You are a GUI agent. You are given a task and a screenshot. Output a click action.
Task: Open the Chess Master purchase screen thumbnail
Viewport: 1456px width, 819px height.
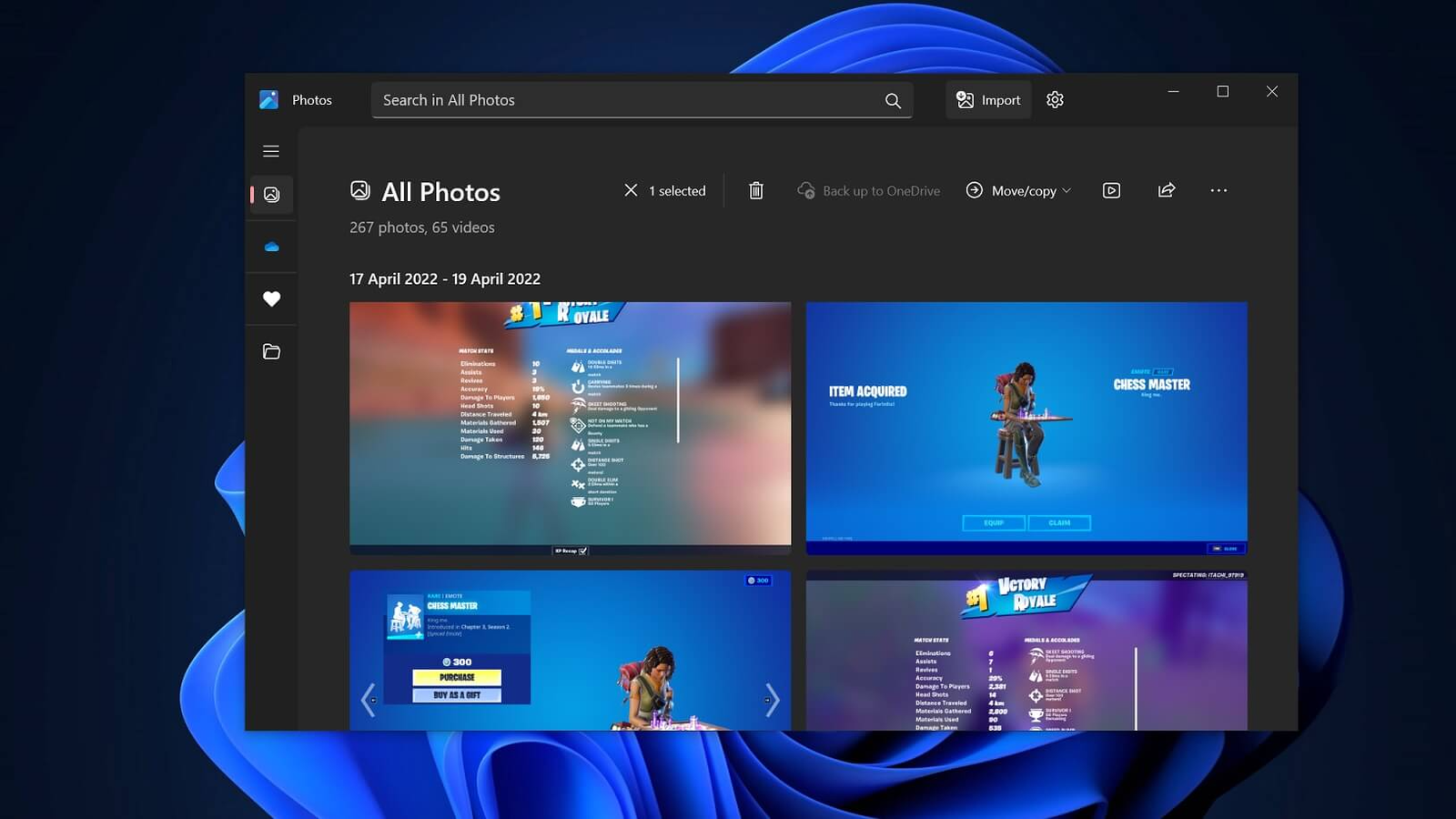click(x=571, y=651)
